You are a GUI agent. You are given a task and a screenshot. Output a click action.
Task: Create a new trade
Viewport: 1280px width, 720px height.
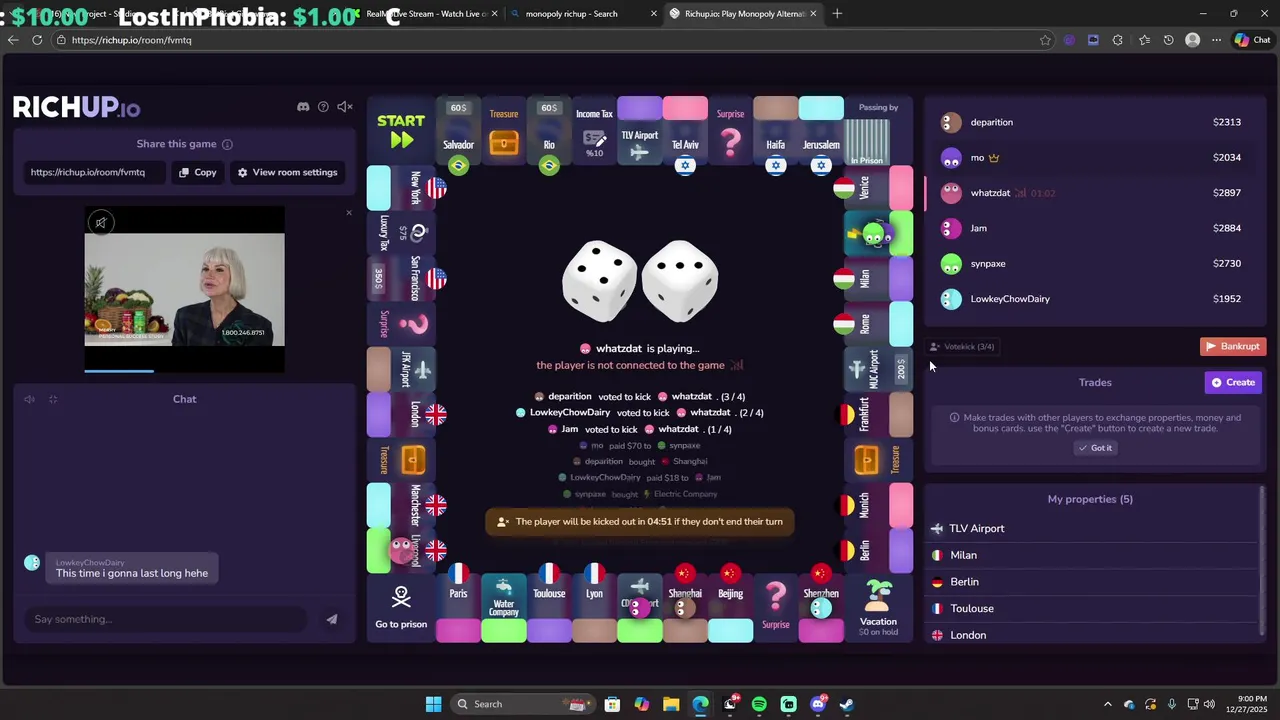pos(1233,382)
